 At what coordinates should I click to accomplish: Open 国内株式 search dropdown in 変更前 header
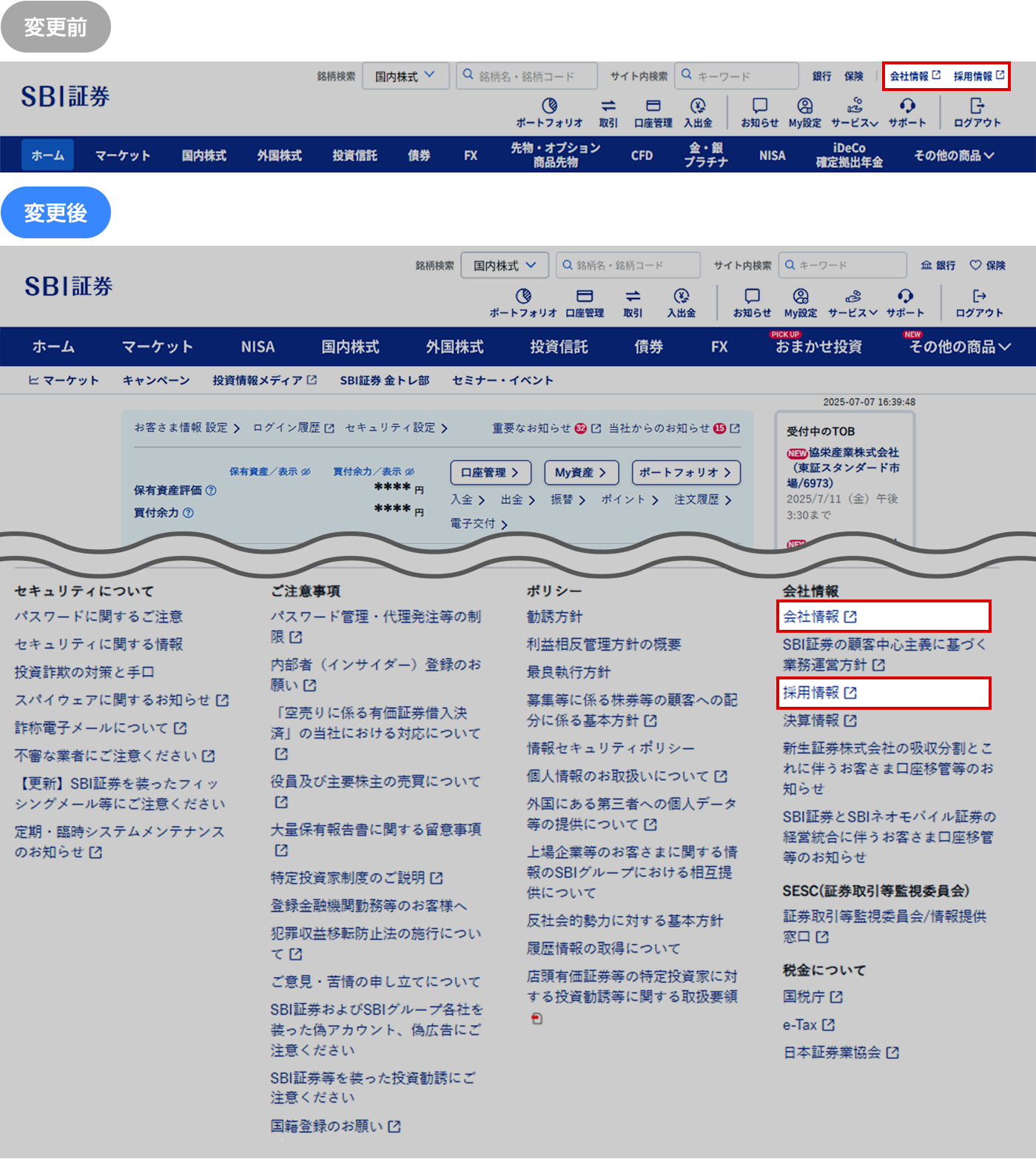coord(406,75)
